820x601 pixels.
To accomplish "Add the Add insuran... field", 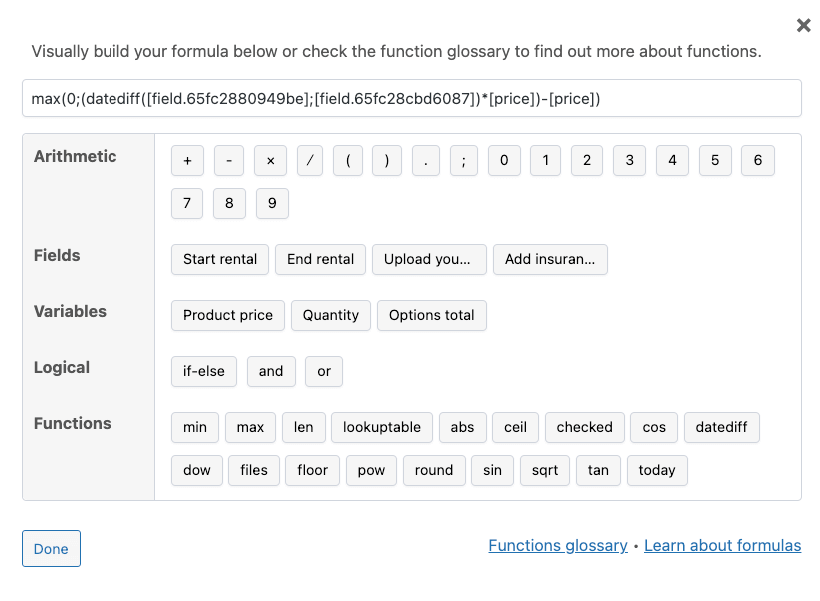I will (550, 259).
